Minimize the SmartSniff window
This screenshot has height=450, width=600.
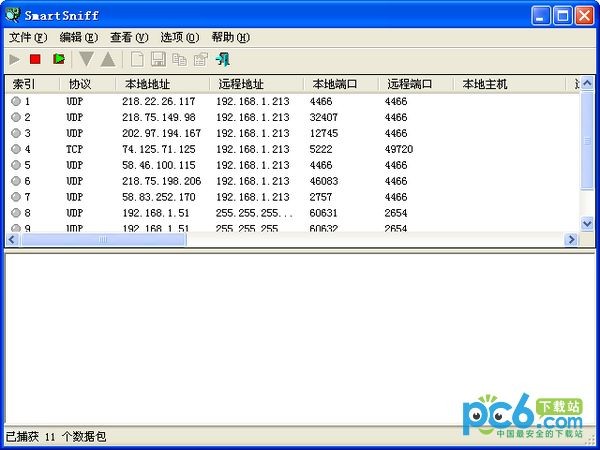(541, 16)
